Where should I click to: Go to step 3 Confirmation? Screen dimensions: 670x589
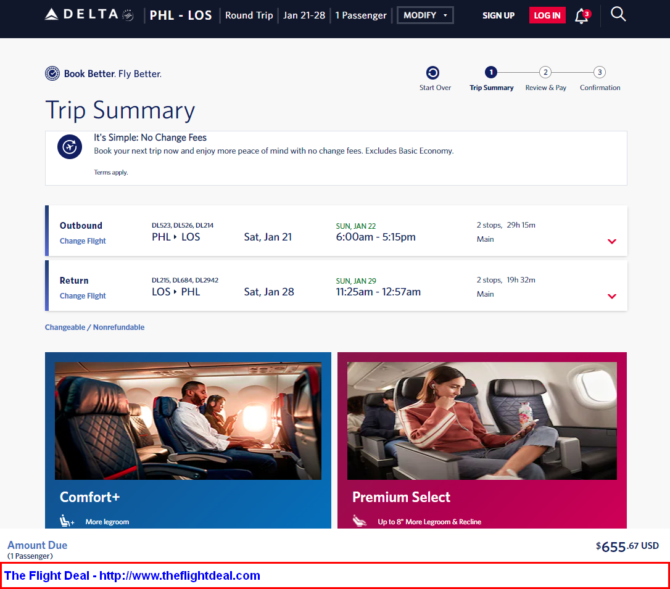click(599, 78)
